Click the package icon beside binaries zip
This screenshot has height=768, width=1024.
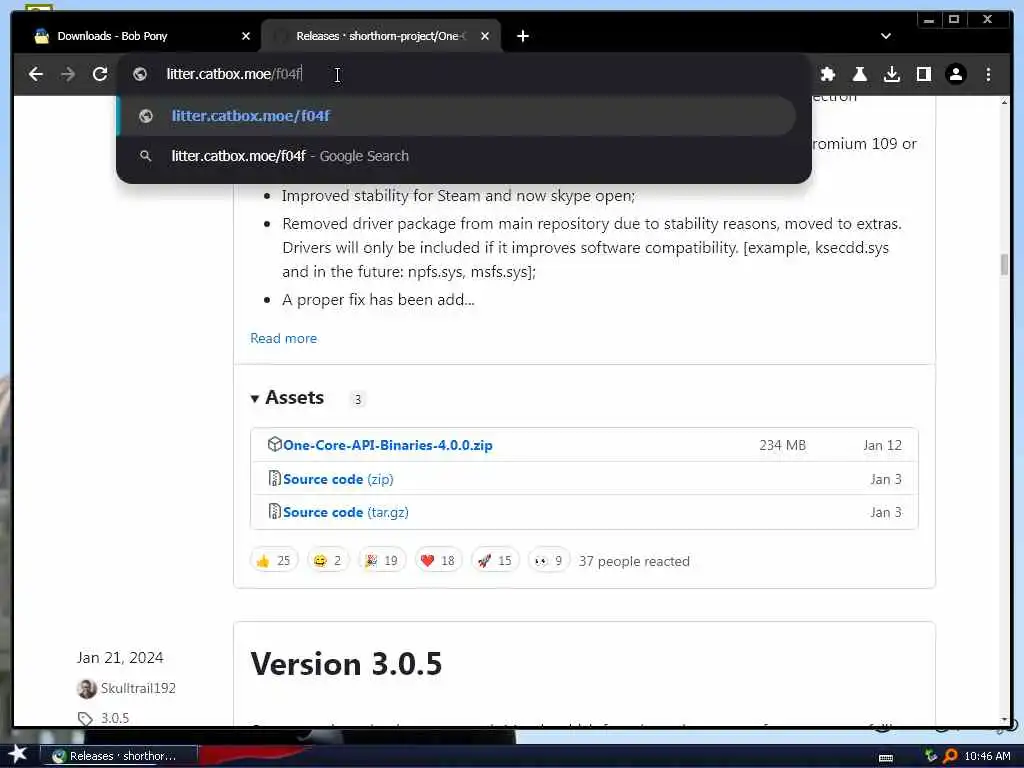[x=275, y=444]
